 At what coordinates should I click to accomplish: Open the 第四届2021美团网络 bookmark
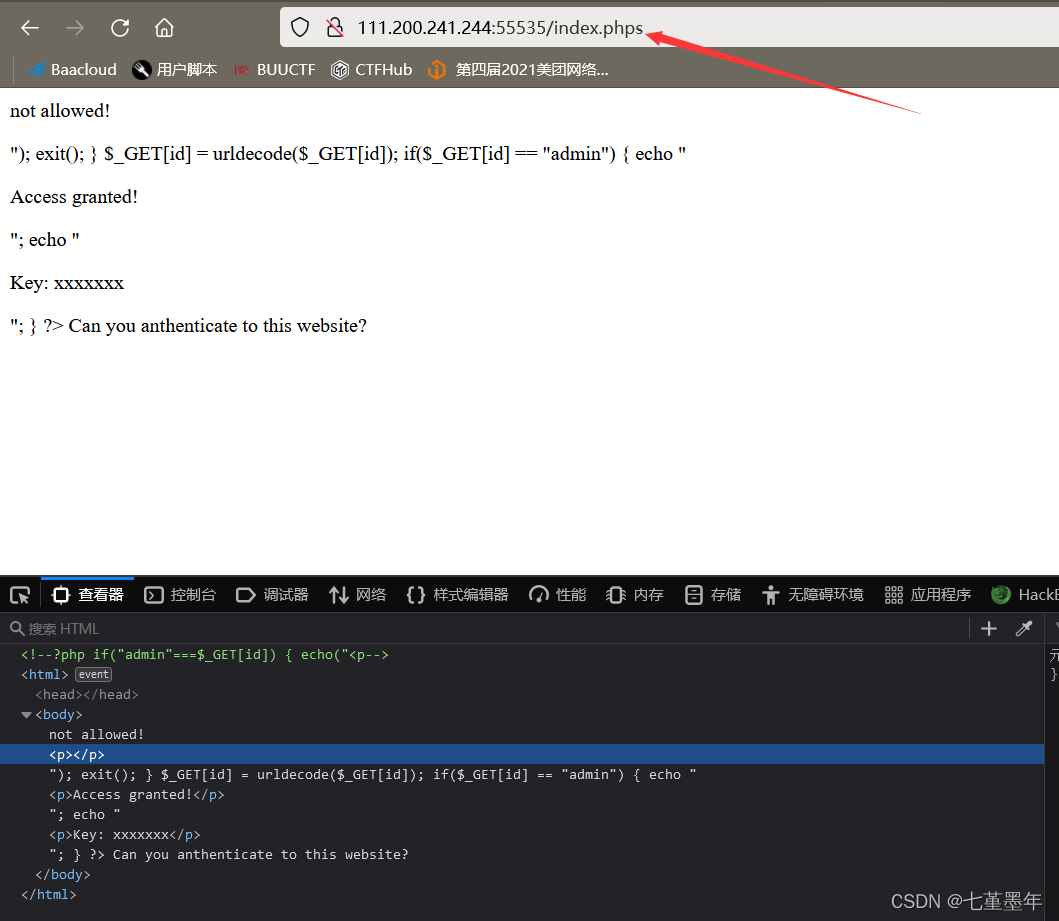(x=519, y=70)
